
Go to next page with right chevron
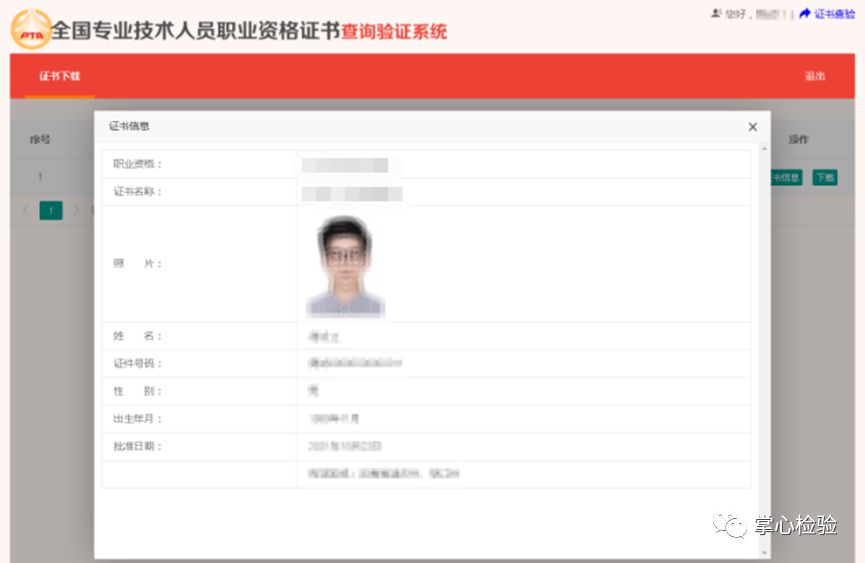coord(75,210)
